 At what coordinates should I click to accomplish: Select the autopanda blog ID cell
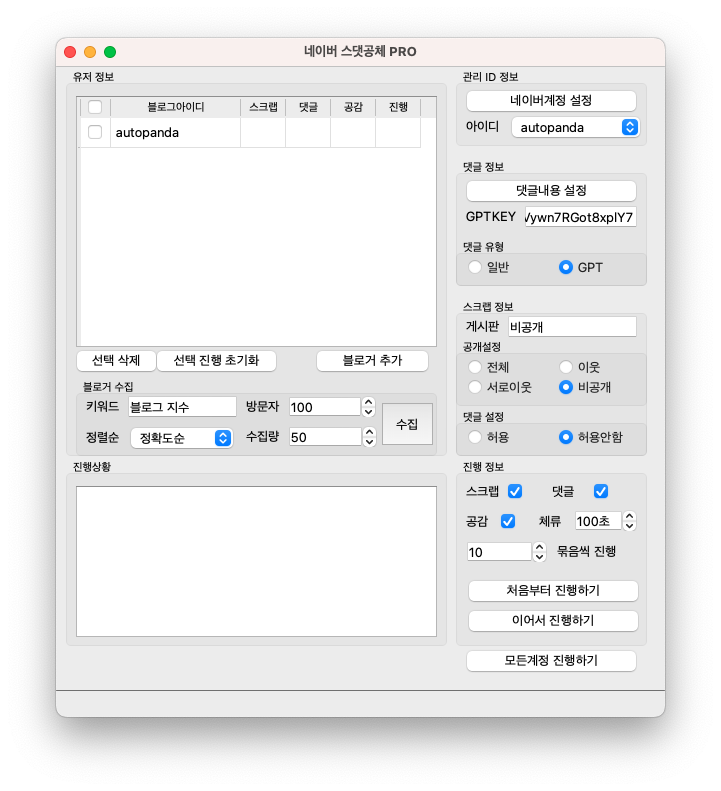175,133
